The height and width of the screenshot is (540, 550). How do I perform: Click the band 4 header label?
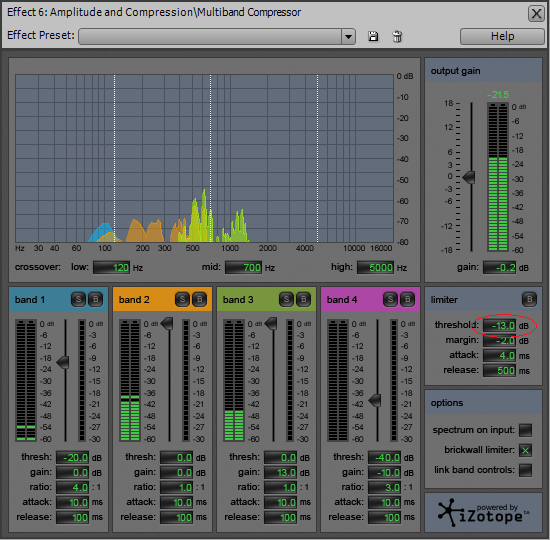tap(342, 300)
